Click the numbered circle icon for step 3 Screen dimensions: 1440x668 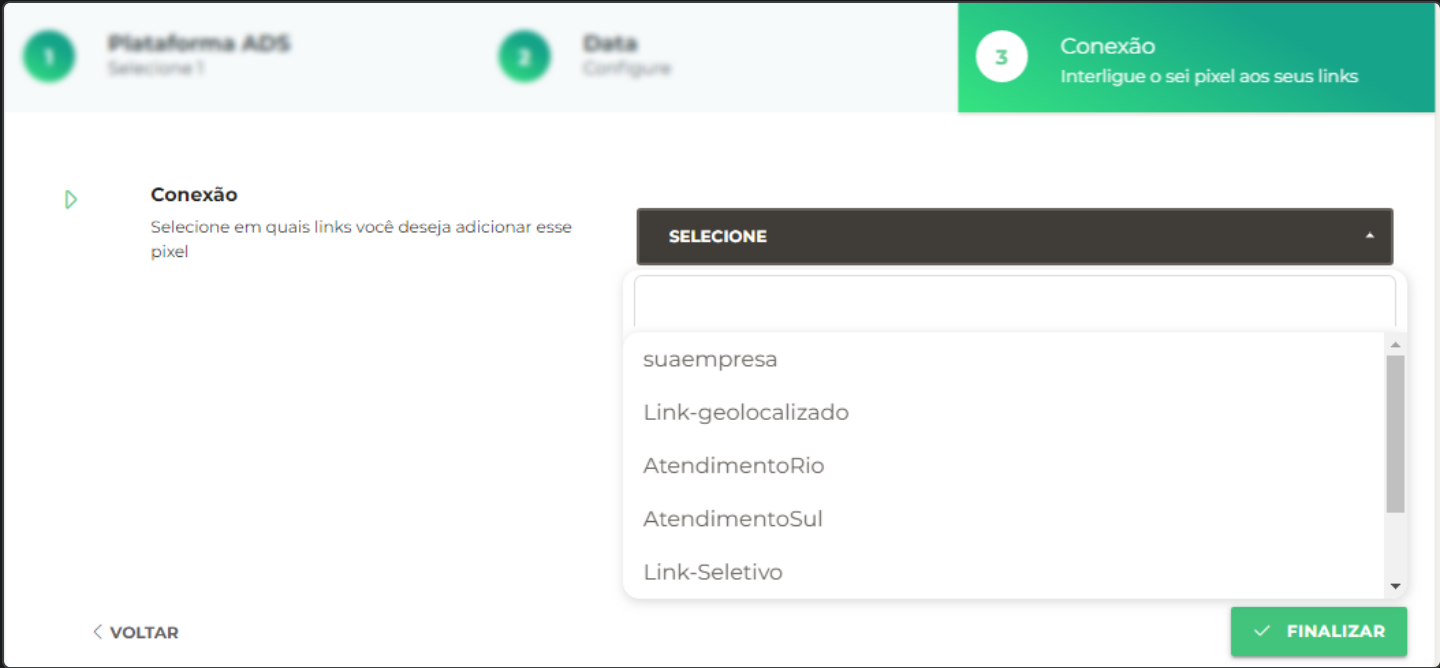point(1000,56)
